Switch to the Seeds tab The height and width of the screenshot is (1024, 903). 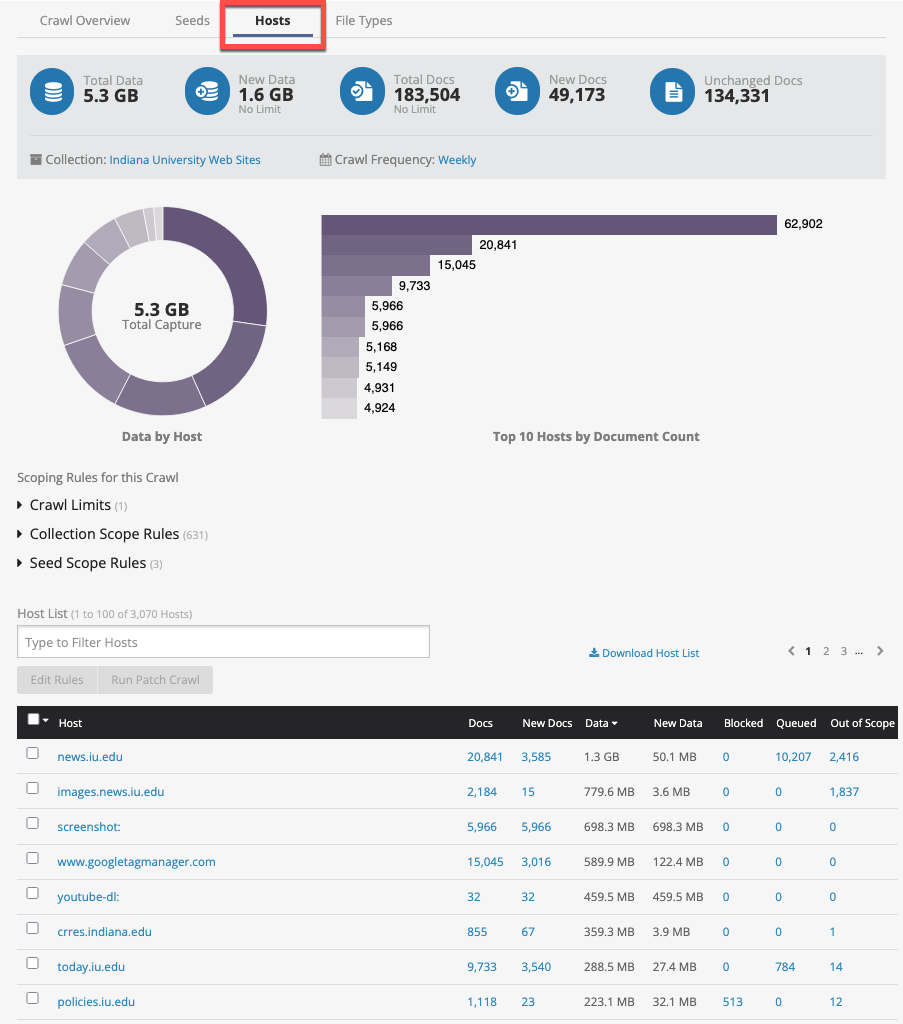click(192, 20)
